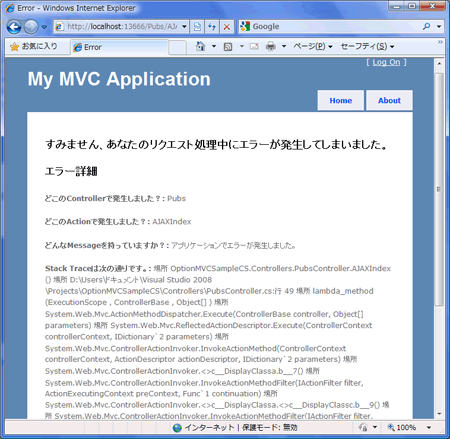
Task: Click the browser Forward arrow button
Action: click(x=31, y=27)
